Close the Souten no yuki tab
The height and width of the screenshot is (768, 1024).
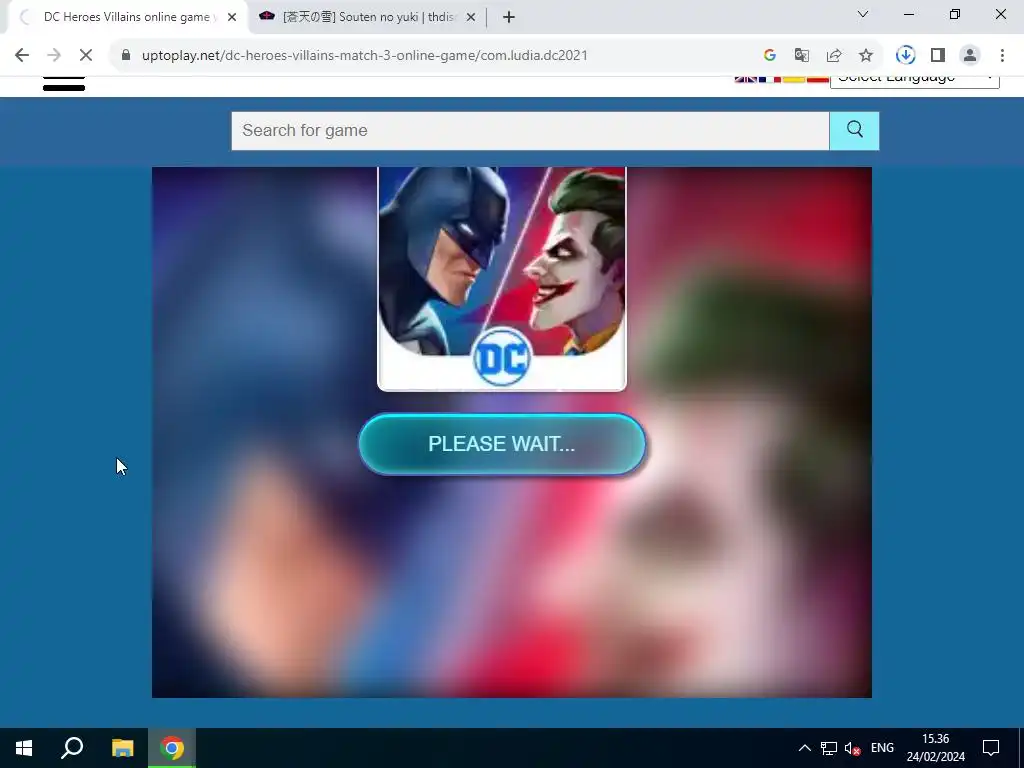(470, 17)
